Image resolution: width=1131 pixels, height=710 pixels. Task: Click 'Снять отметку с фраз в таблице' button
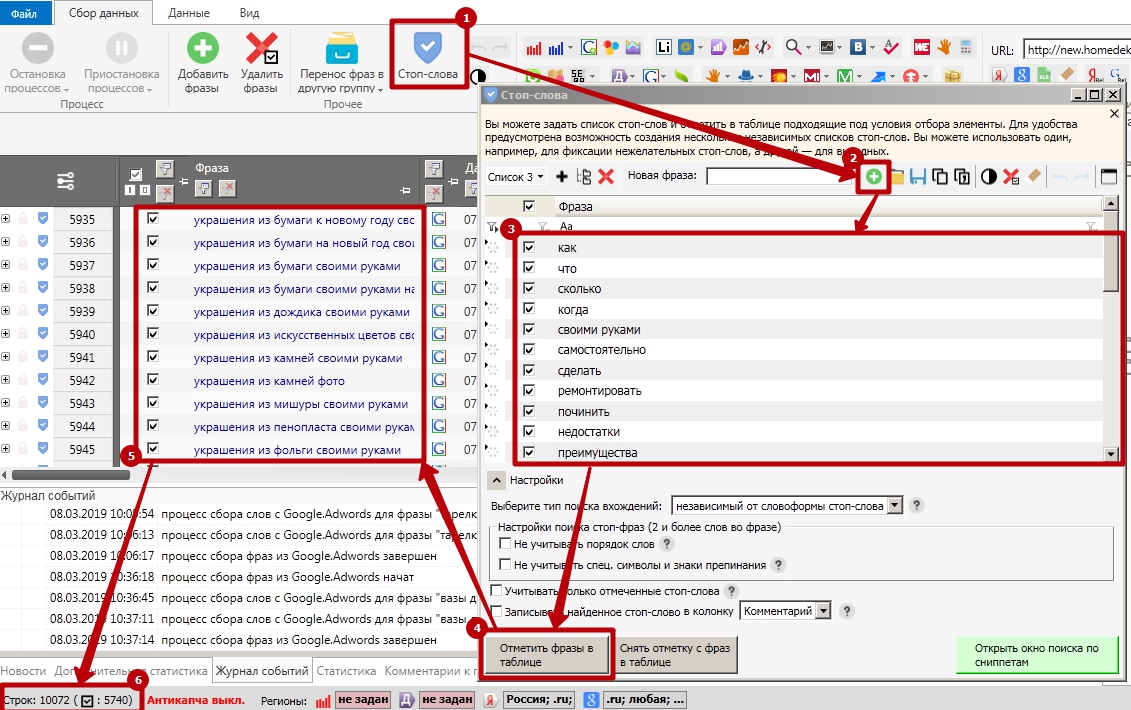(x=675, y=654)
